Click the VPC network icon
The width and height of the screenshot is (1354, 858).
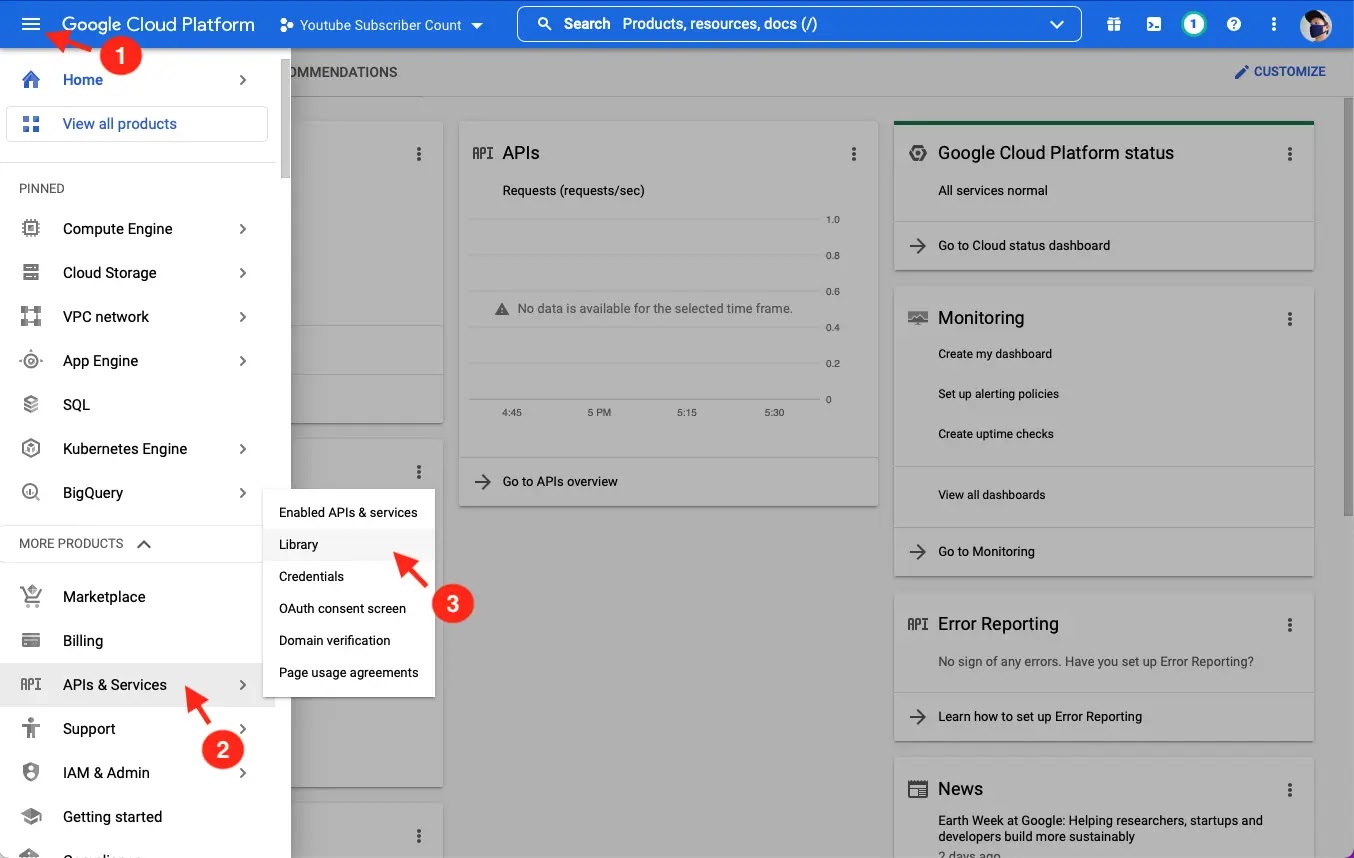pyautogui.click(x=31, y=317)
